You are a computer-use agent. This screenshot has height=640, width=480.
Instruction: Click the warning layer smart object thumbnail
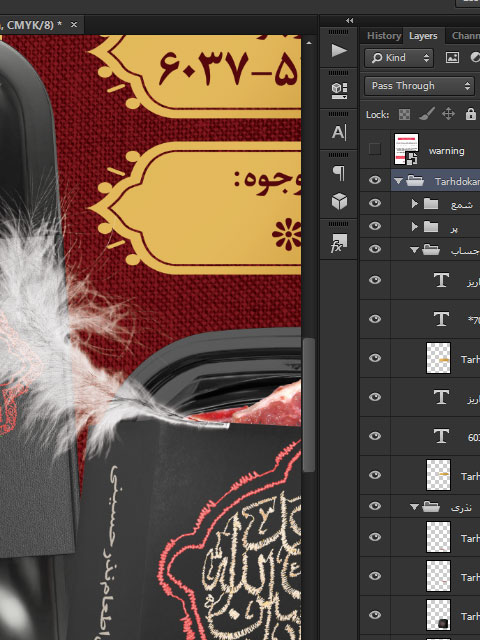(406, 149)
